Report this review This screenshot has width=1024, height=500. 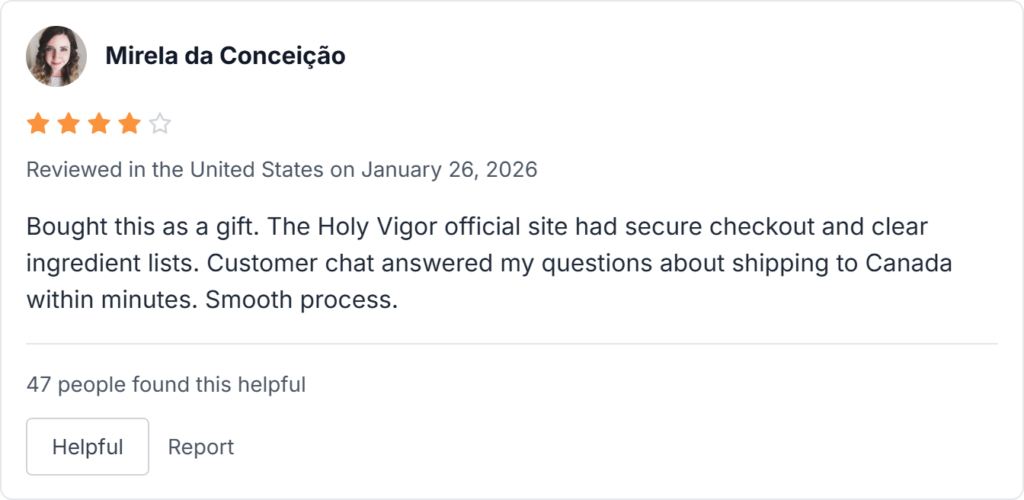coord(201,447)
